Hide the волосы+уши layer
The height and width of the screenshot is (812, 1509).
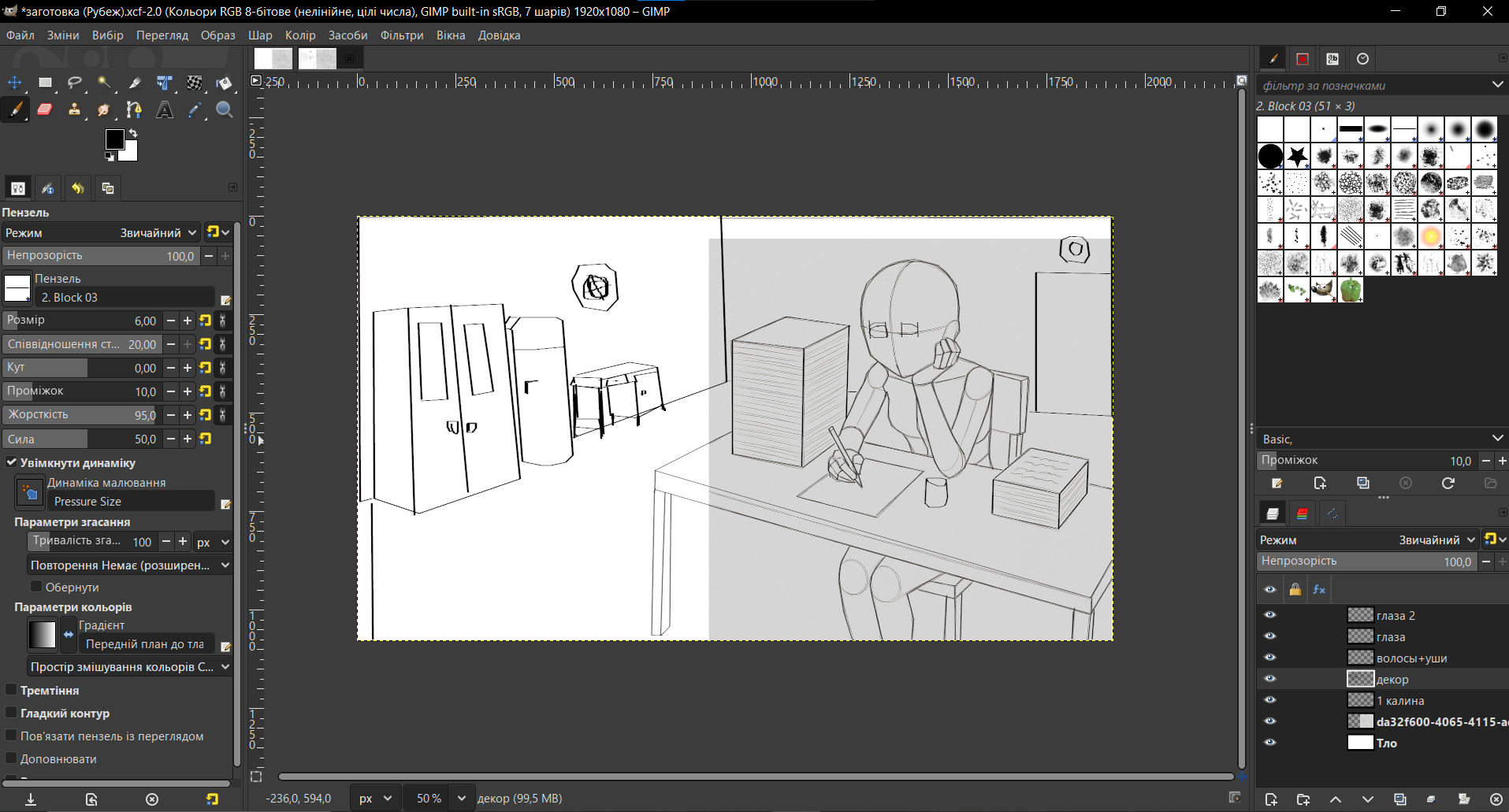coord(1269,658)
